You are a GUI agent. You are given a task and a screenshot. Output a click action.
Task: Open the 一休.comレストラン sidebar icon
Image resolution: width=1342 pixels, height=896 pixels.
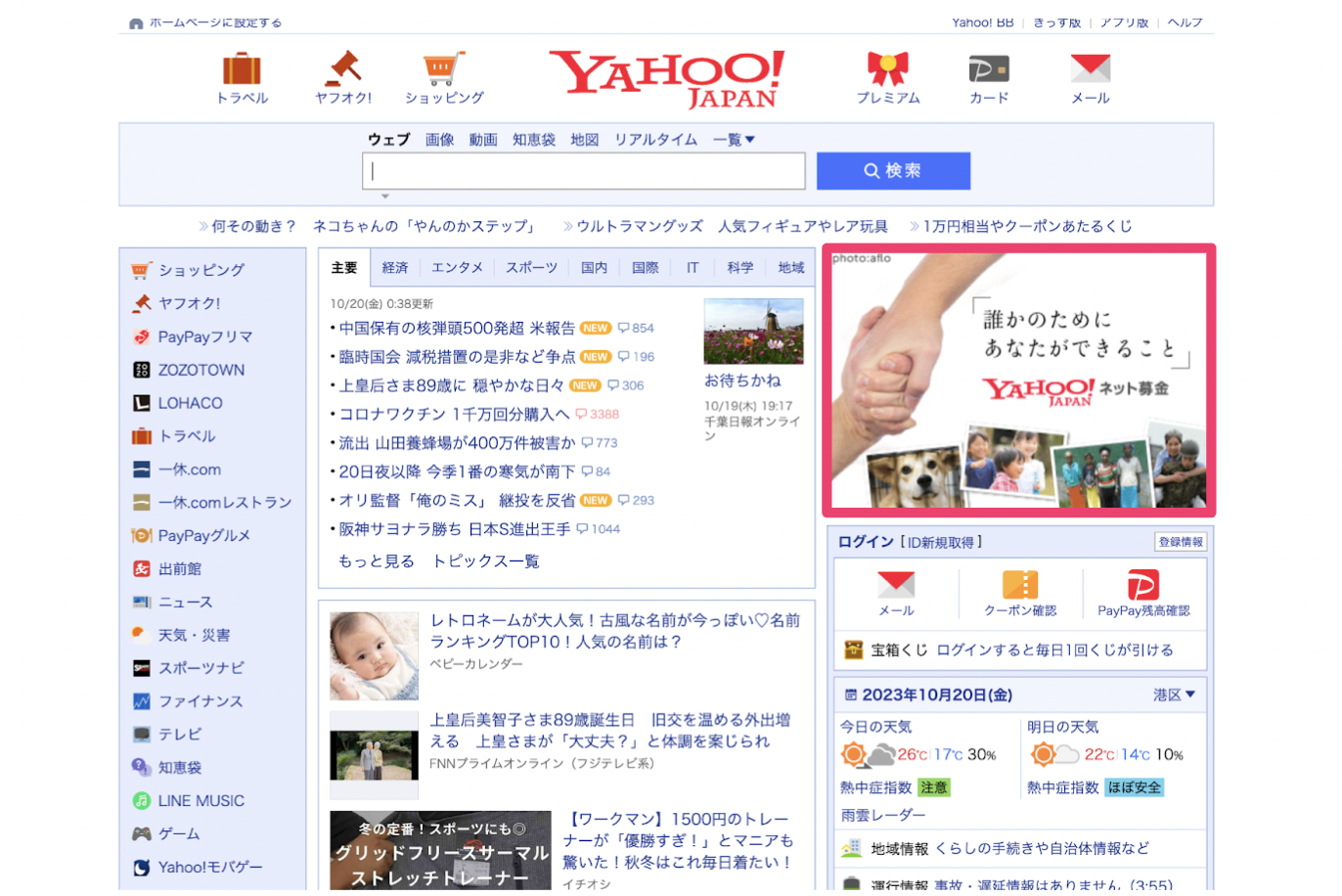pos(142,503)
